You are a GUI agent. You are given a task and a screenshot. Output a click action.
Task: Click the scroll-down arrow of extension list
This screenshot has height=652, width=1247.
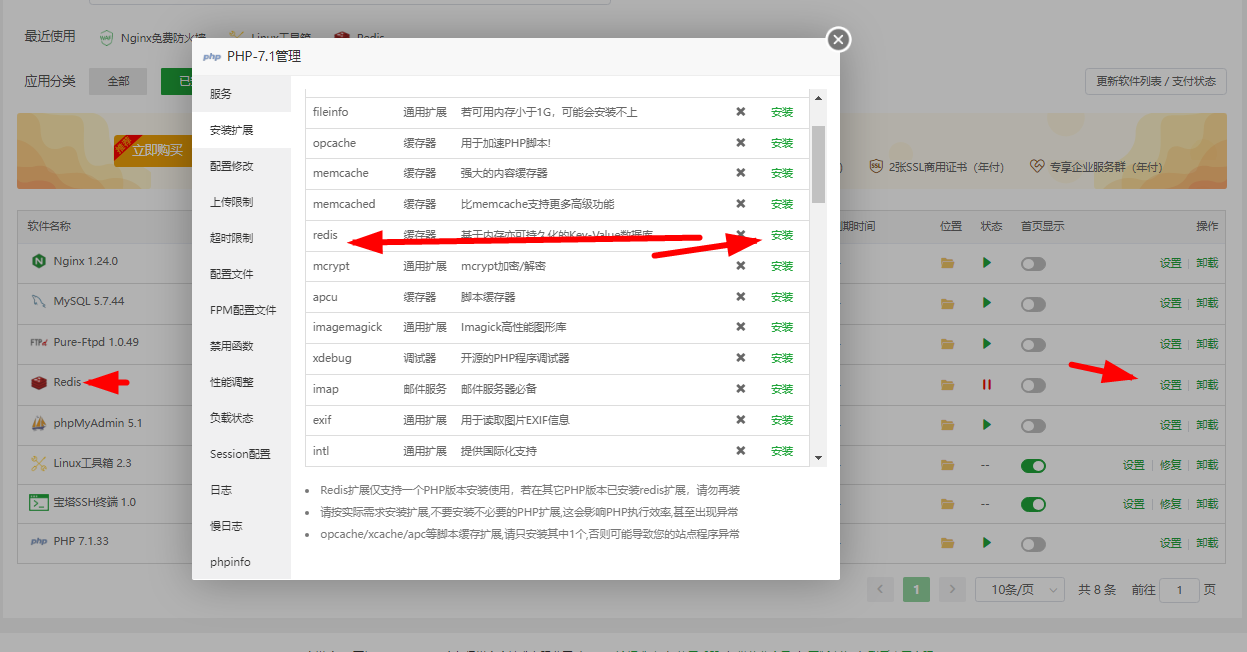click(x=818, y=457)
